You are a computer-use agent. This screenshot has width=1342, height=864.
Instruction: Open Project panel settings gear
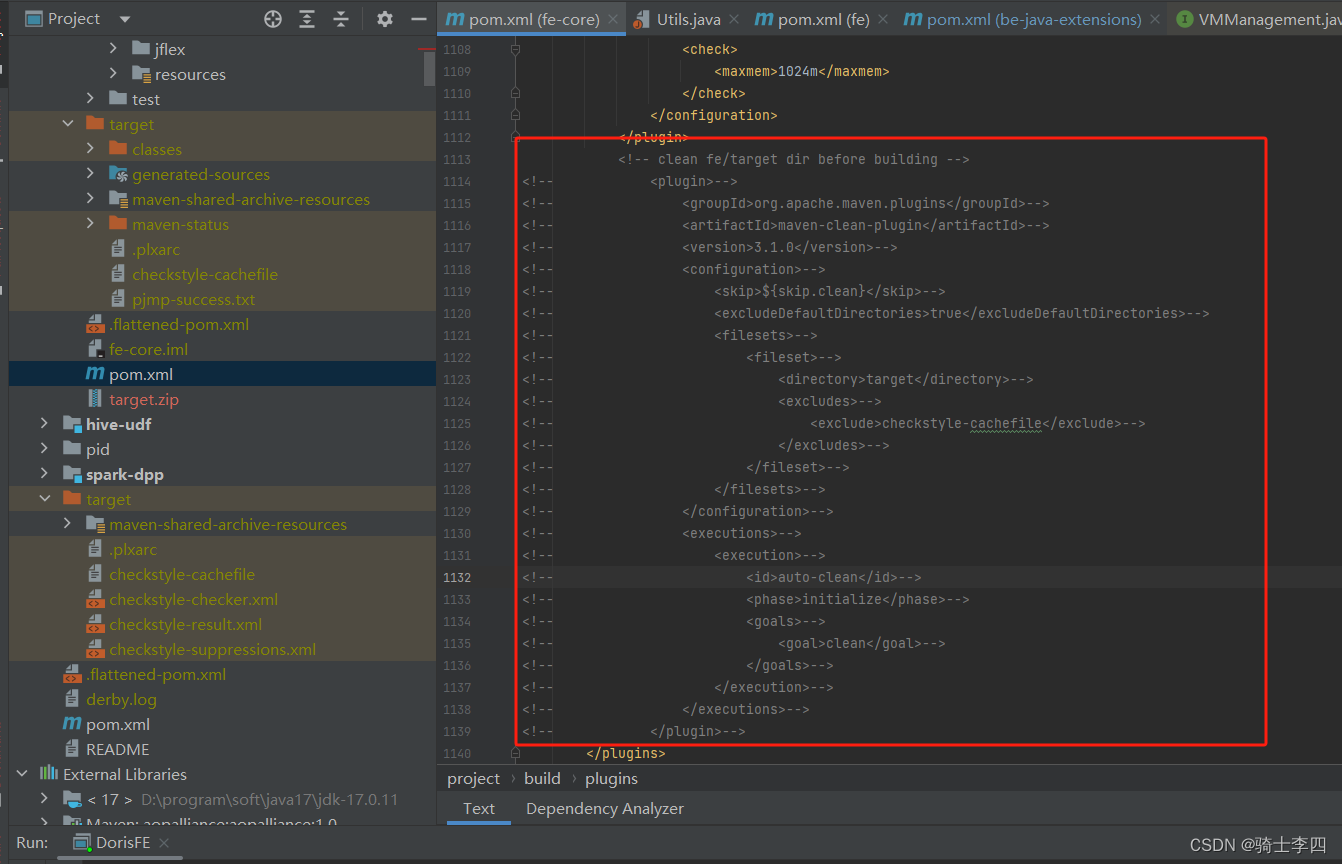point(385,19)
